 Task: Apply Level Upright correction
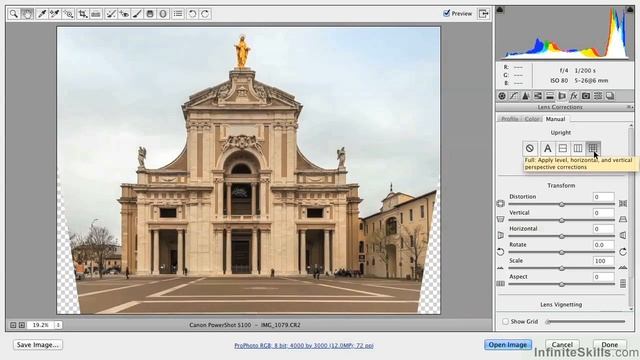pyautogui.click(x=562, y=148)
